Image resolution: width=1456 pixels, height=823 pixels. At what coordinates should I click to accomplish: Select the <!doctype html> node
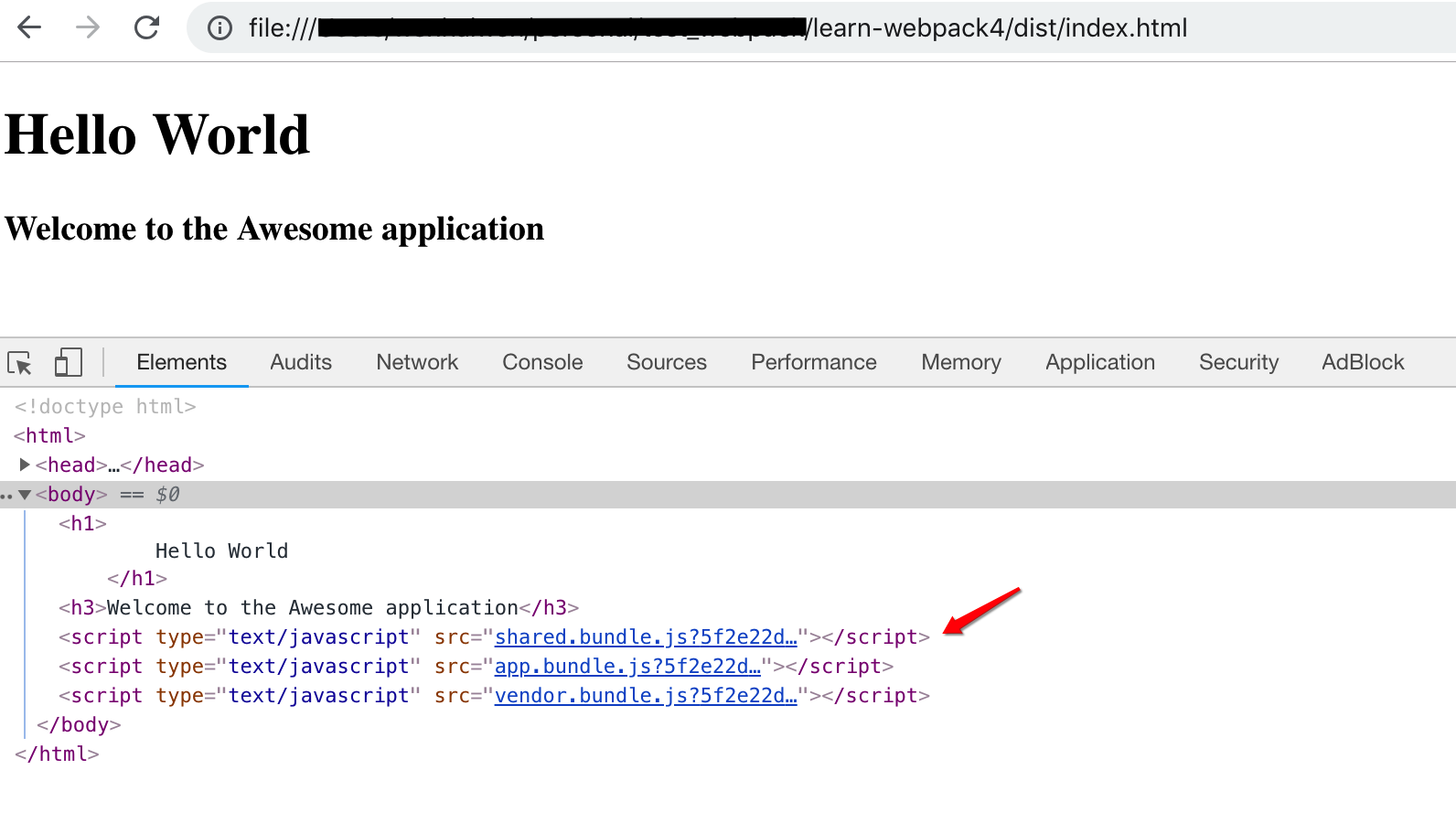point(105,406)
